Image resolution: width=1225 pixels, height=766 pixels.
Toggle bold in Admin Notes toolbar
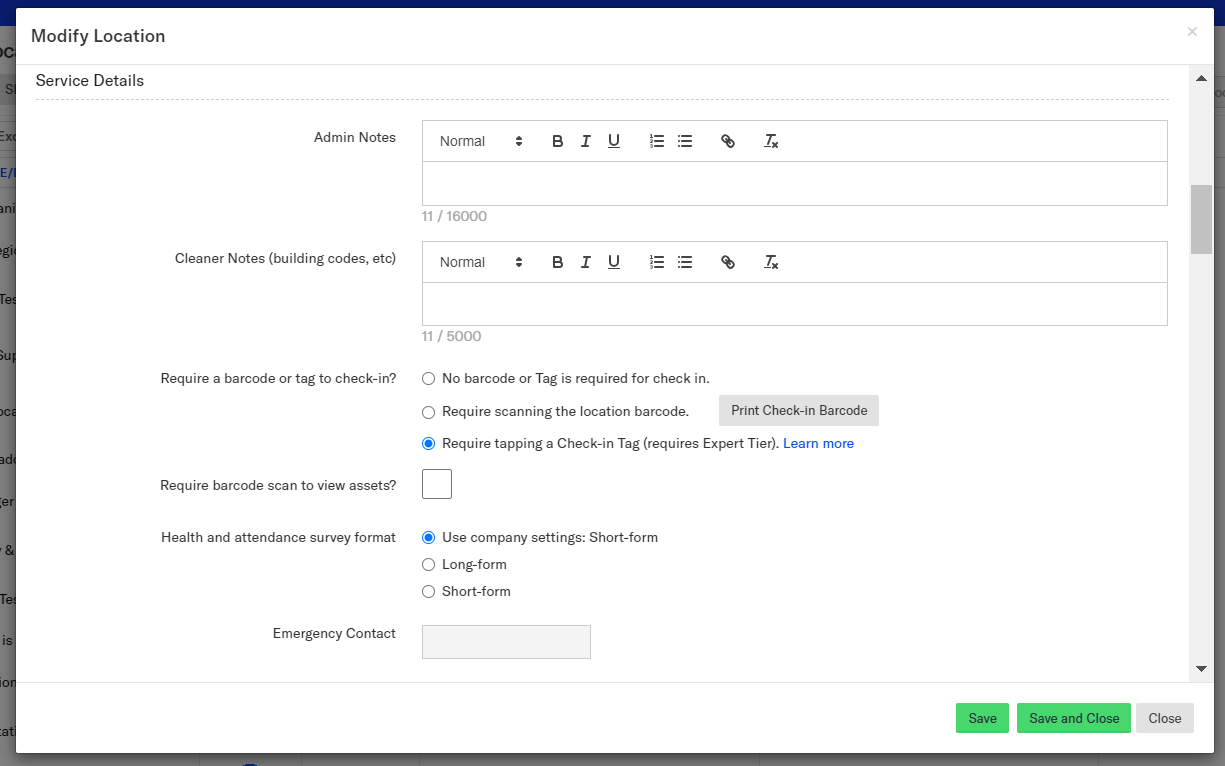tap(557, 141)
